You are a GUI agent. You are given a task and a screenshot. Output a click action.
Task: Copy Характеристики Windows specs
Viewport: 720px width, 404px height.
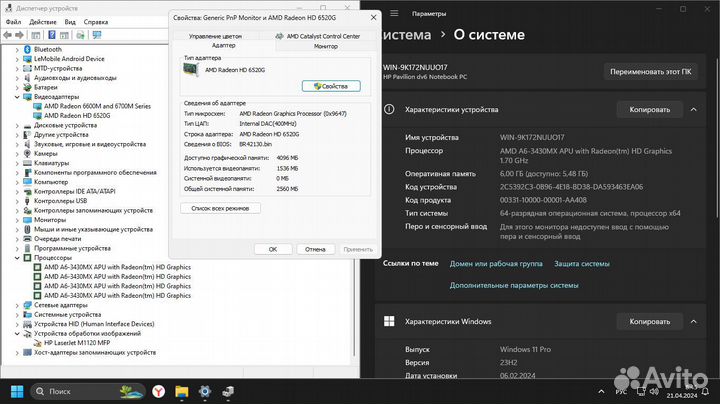point(649,322)
